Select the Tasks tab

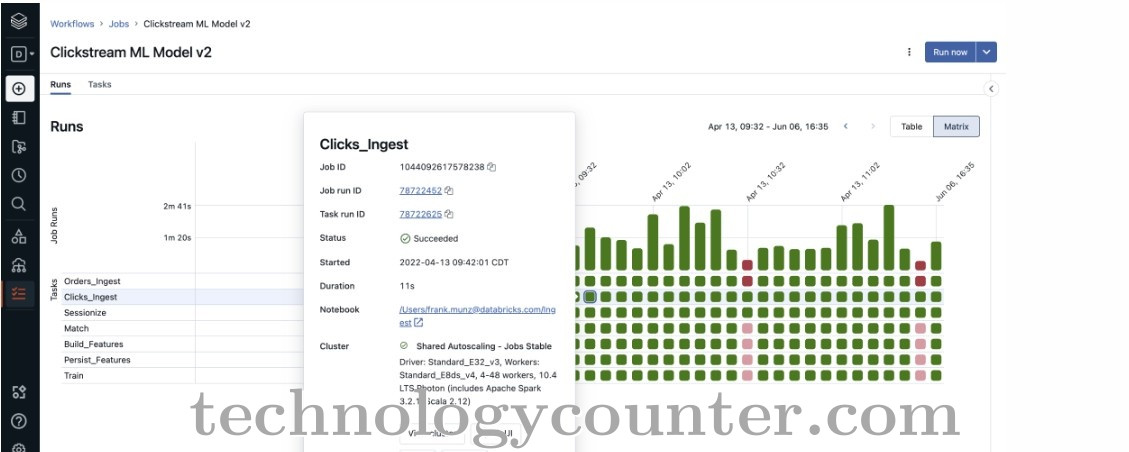99,84
